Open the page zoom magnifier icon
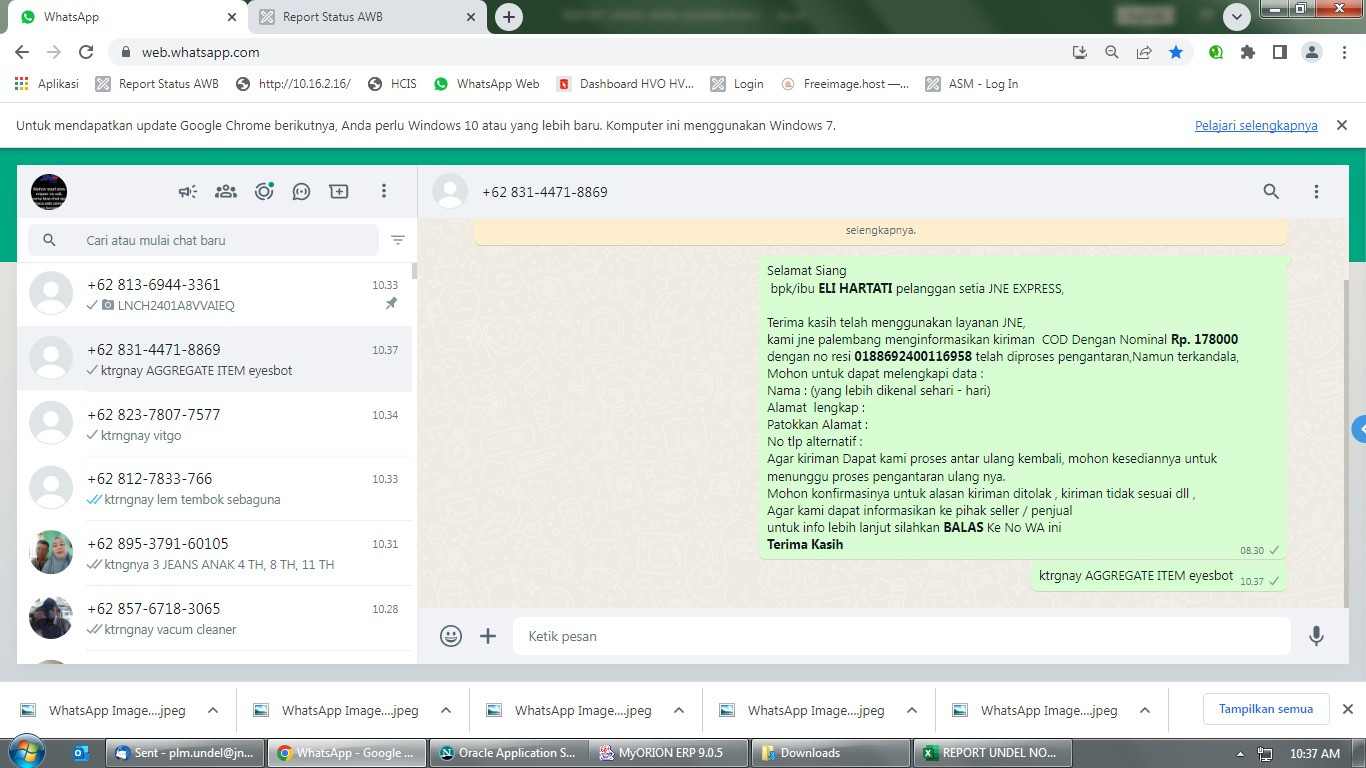The width and height of the screenshot is (1366, 768). coord(1112,52)
